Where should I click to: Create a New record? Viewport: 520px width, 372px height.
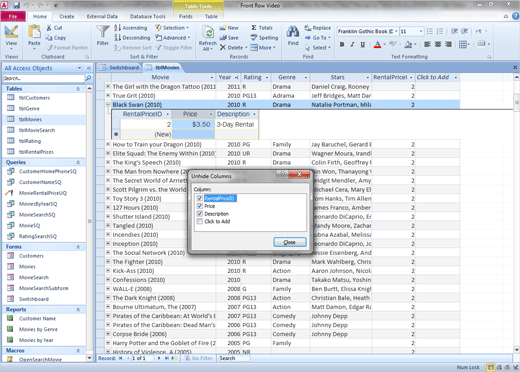tap(229, 28)
